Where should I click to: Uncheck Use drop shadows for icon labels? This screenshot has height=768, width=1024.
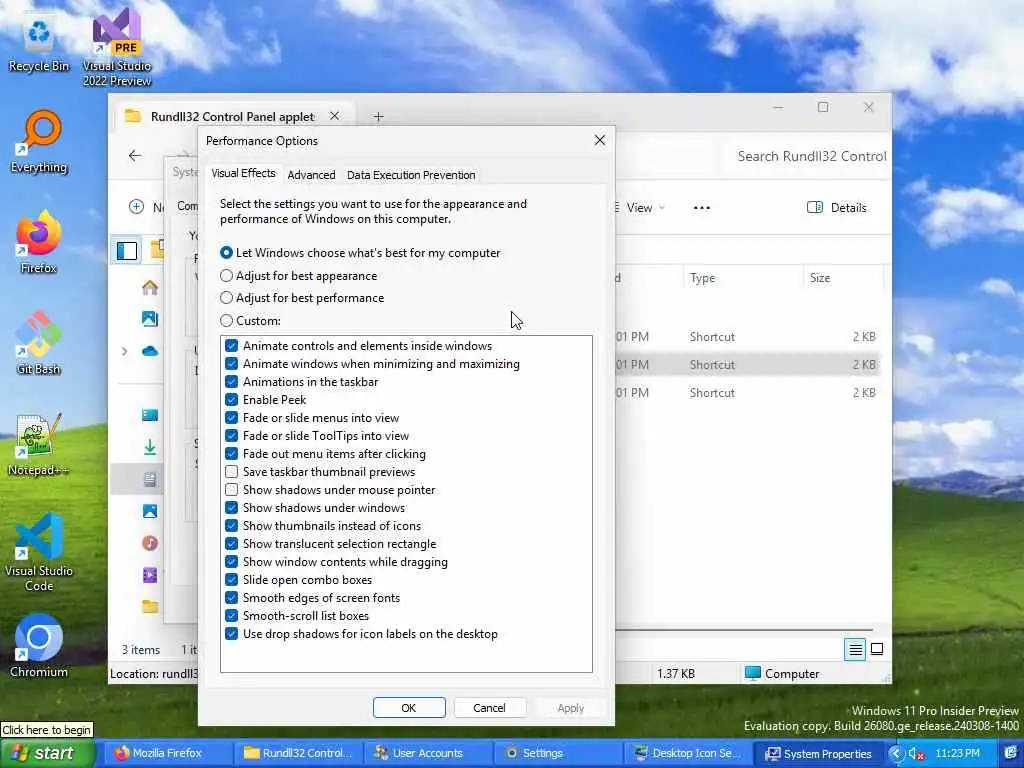click(231, 633)
